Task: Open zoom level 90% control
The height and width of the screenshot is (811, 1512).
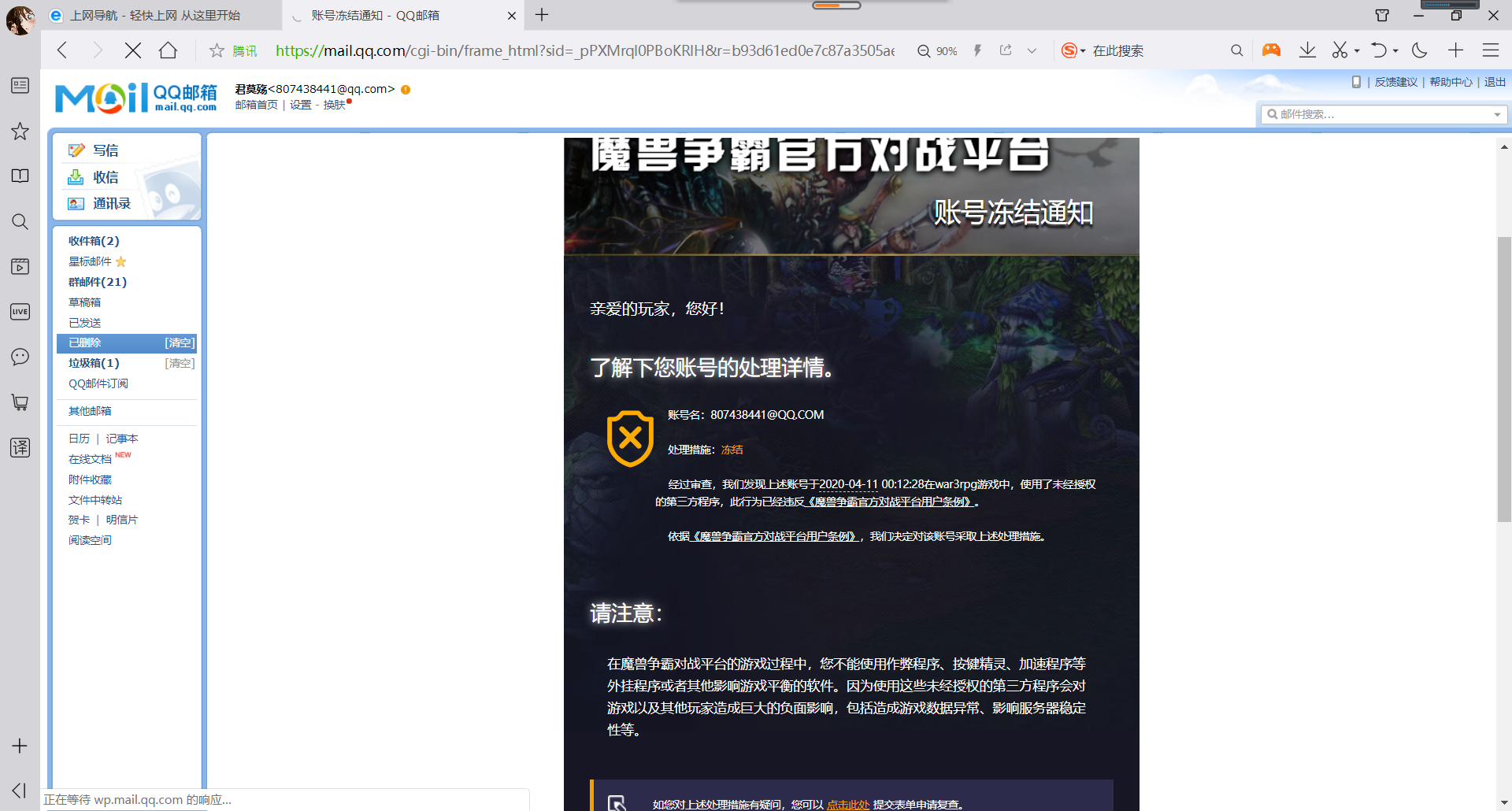Action: pyautogui.click(x=937, y=51)
